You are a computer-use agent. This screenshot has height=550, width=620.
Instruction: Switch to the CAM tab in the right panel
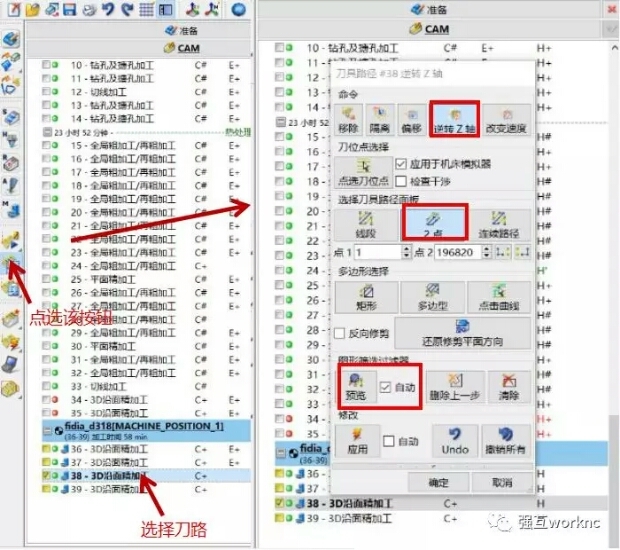click(x=429, y=29)
